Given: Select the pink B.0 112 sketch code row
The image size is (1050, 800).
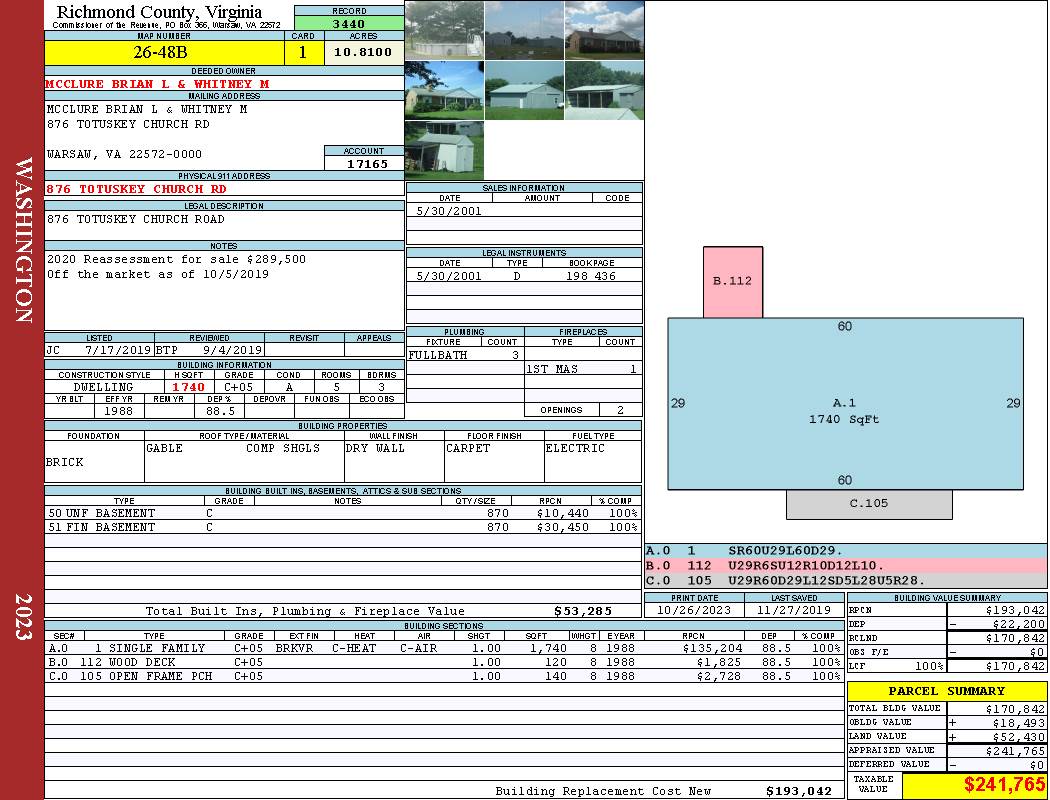Looking at the screenshot, I should [x=845, y=565].
